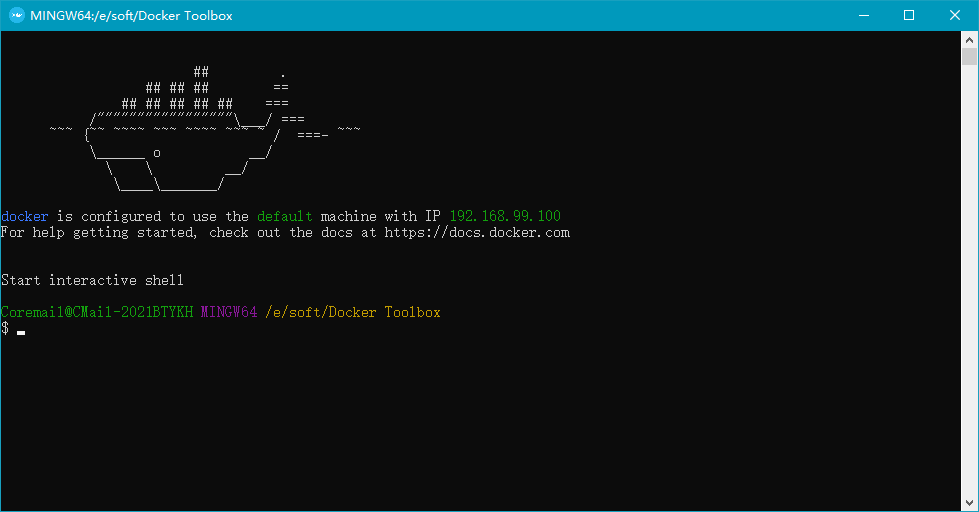
Task: Click the /e/soft/Docker Toolbox path text
Action: pos(353,312)
